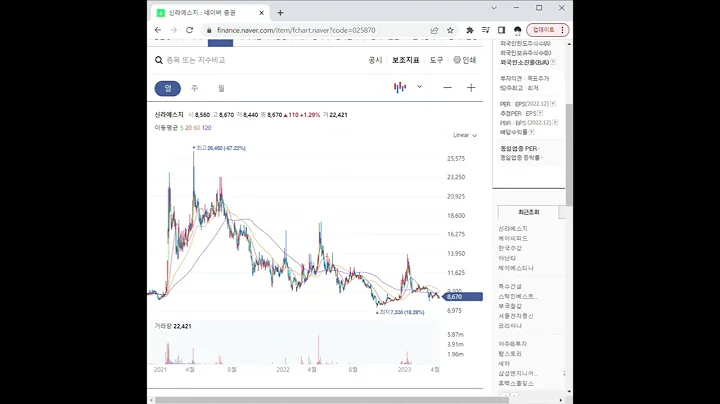The image size is (720, 404).
Task: Select the 일 daily chart period
Action: coord(168,88)
